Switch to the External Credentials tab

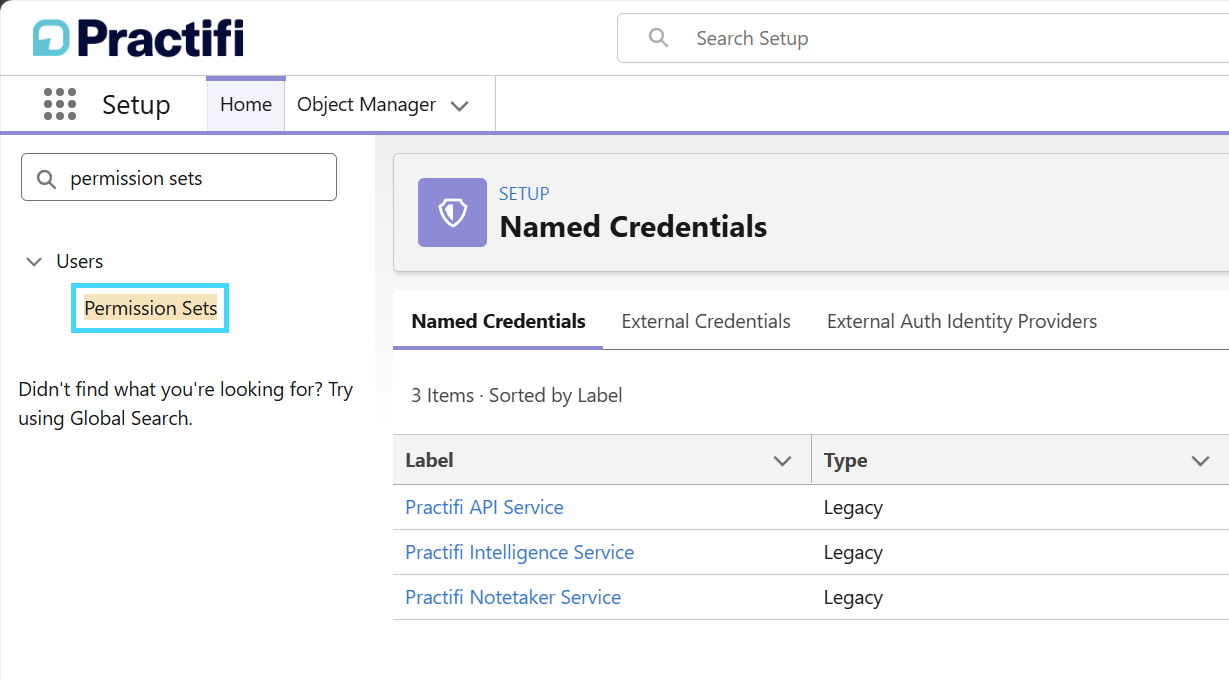click(706, 321)
